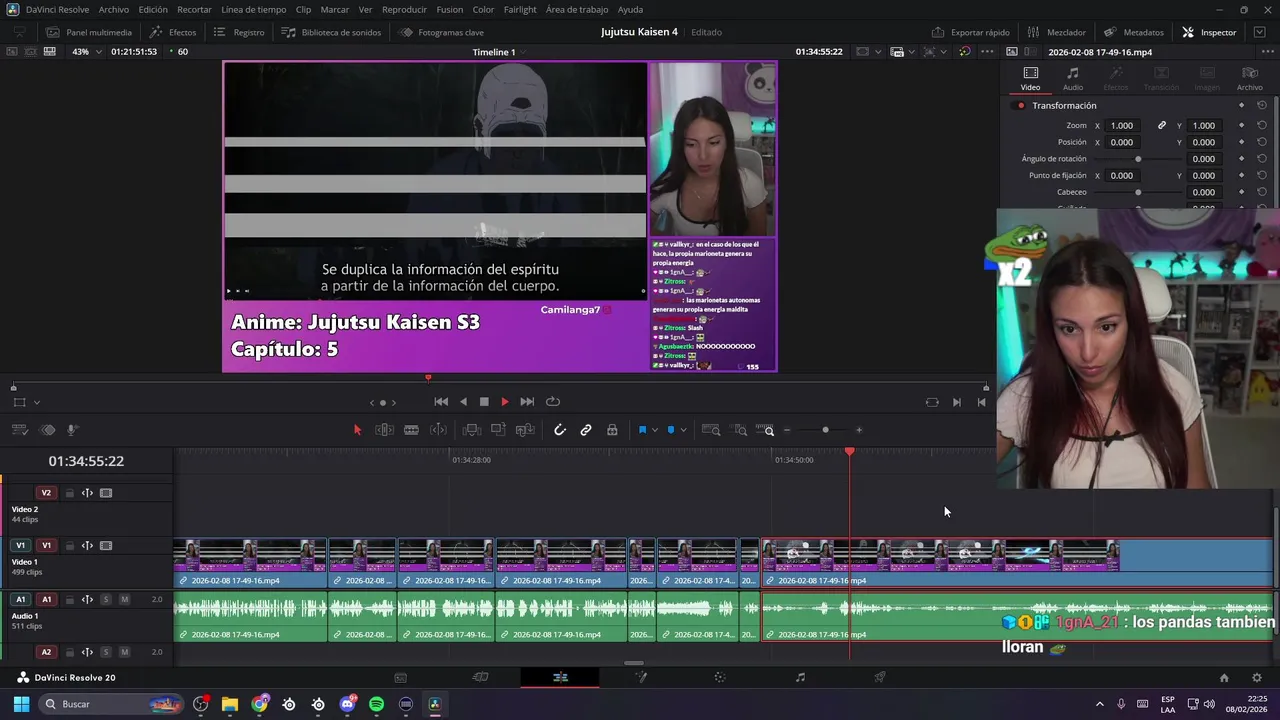
Task: Open the Fairlight menu
Action: 520,9
